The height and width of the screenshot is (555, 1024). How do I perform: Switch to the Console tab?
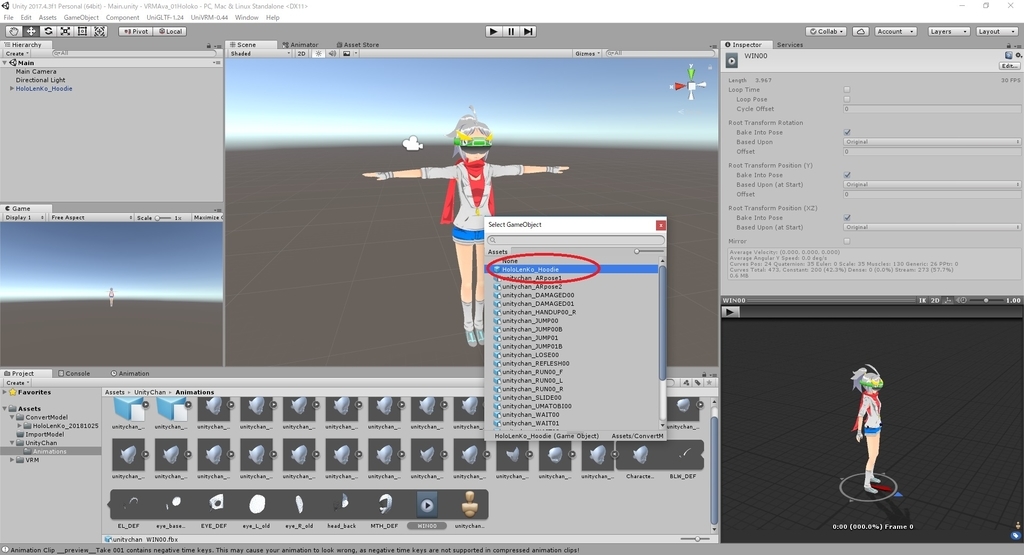coord(74,373)
